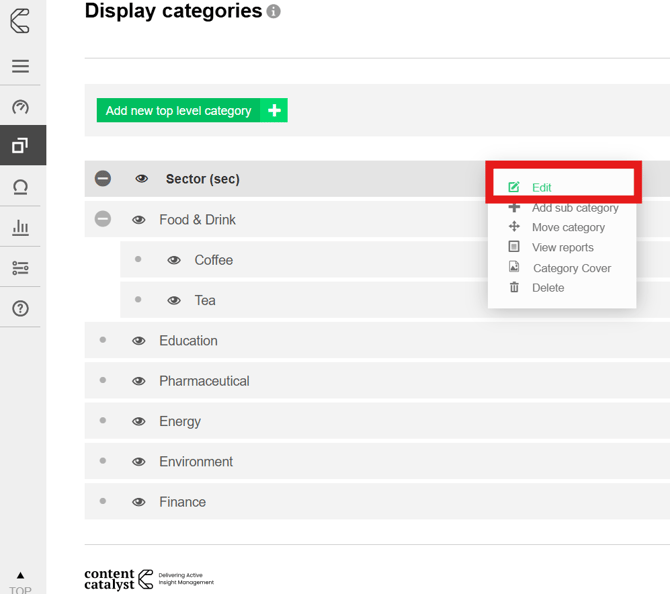Hide the Education category using eye icon
Image resolution: width=670 pixels, height=594 pixels.
click(139, 341)
